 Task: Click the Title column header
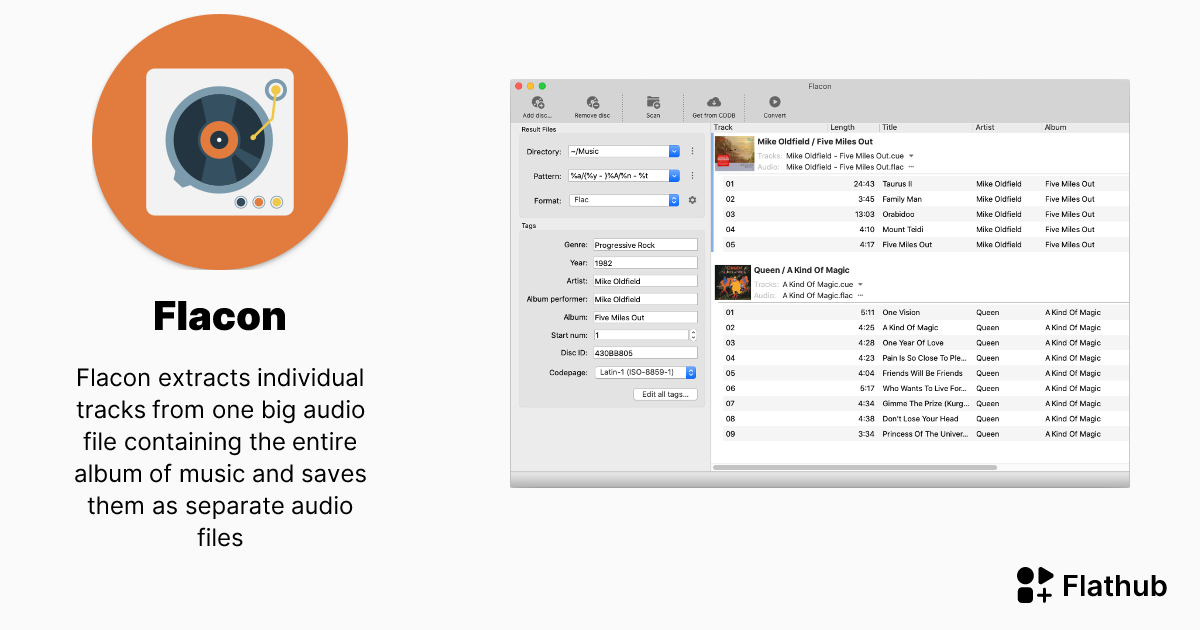coord(925,128)
